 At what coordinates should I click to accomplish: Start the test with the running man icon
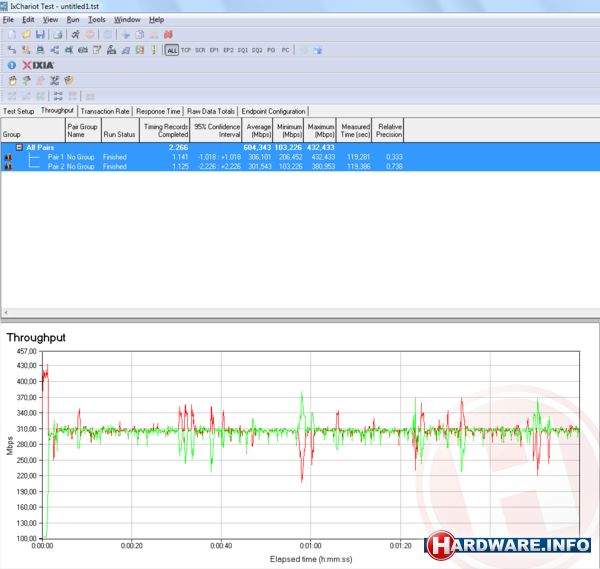click(75, 35)
